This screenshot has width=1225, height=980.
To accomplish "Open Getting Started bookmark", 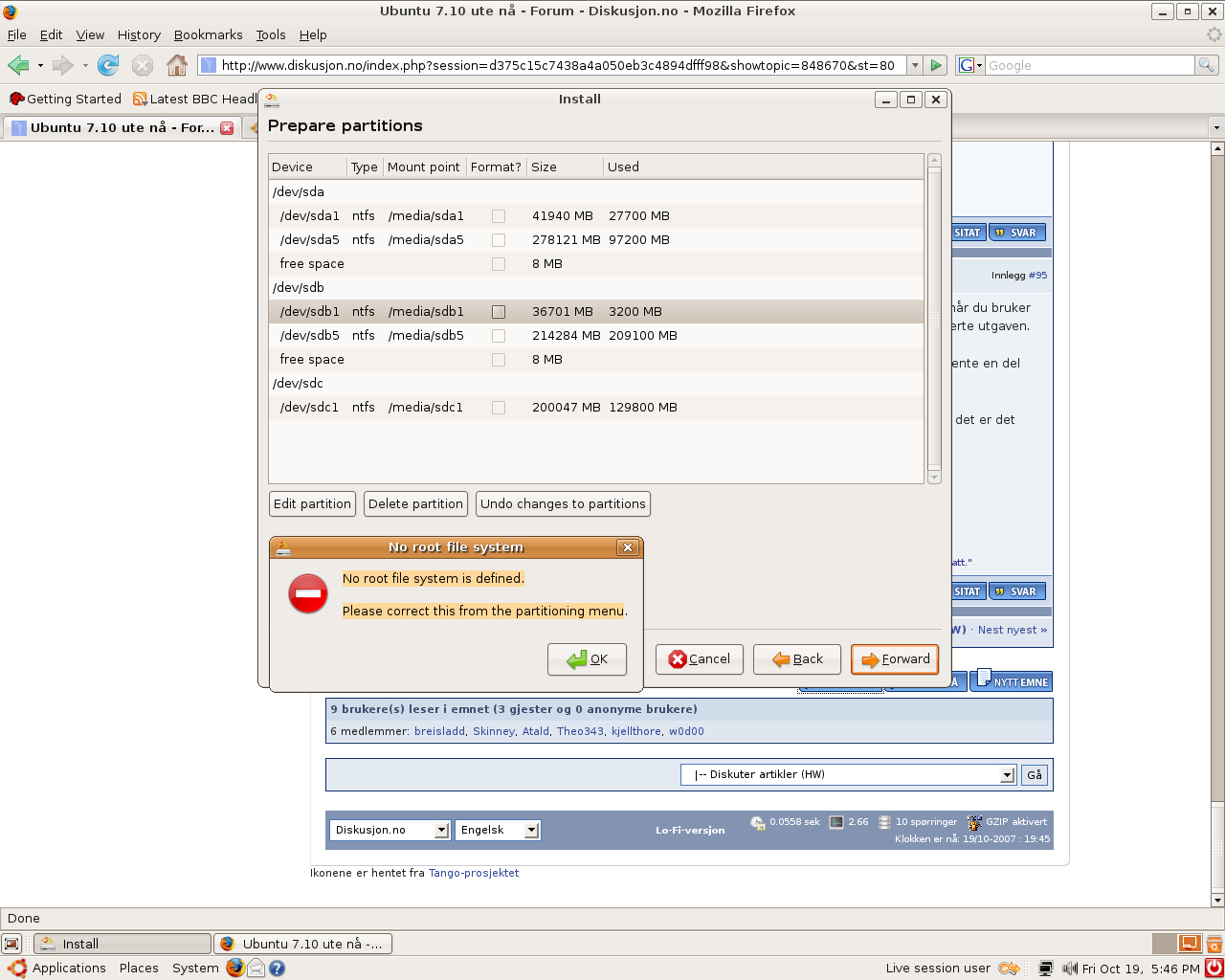I will click(x=65, y=99).
